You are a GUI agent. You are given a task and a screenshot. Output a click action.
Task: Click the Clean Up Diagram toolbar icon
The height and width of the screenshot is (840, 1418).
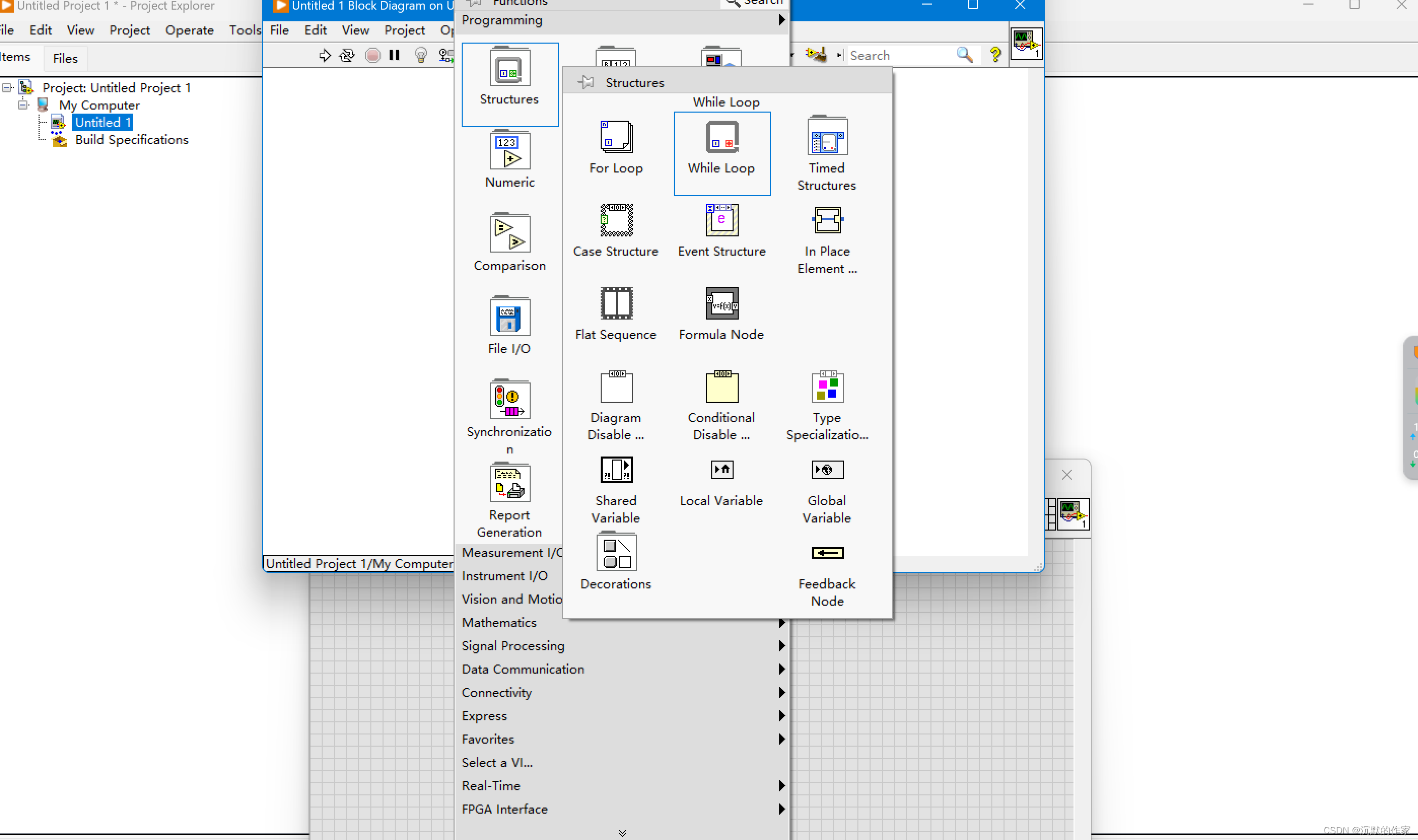click(816, 55)
